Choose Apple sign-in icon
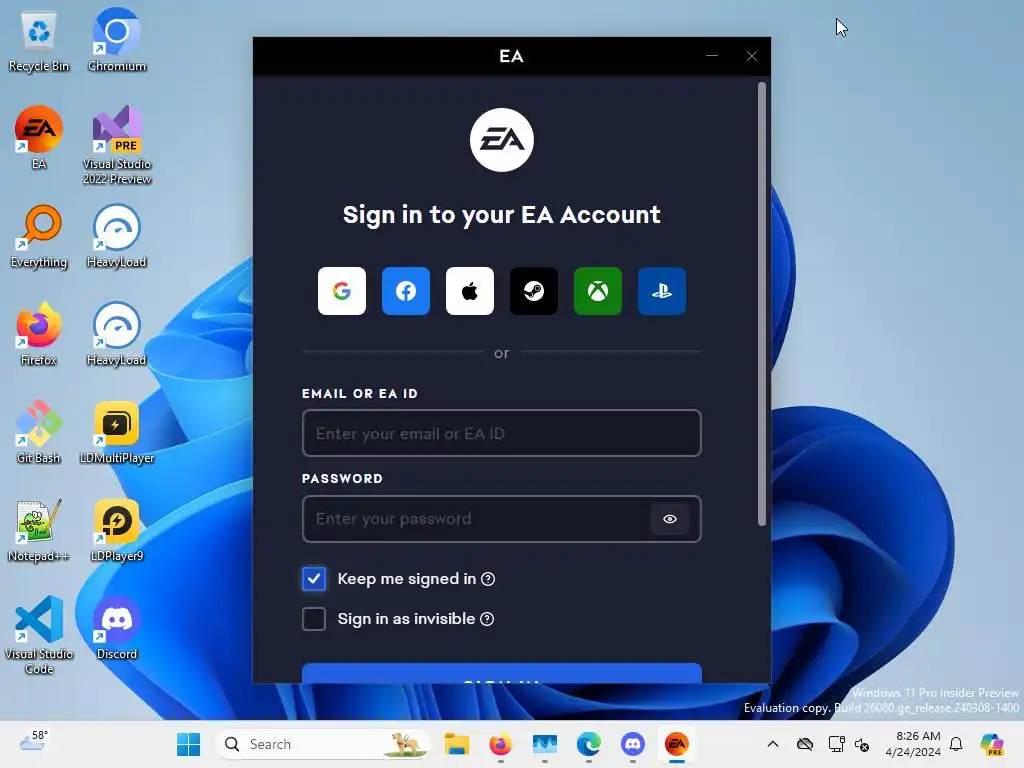 (470, 291)
